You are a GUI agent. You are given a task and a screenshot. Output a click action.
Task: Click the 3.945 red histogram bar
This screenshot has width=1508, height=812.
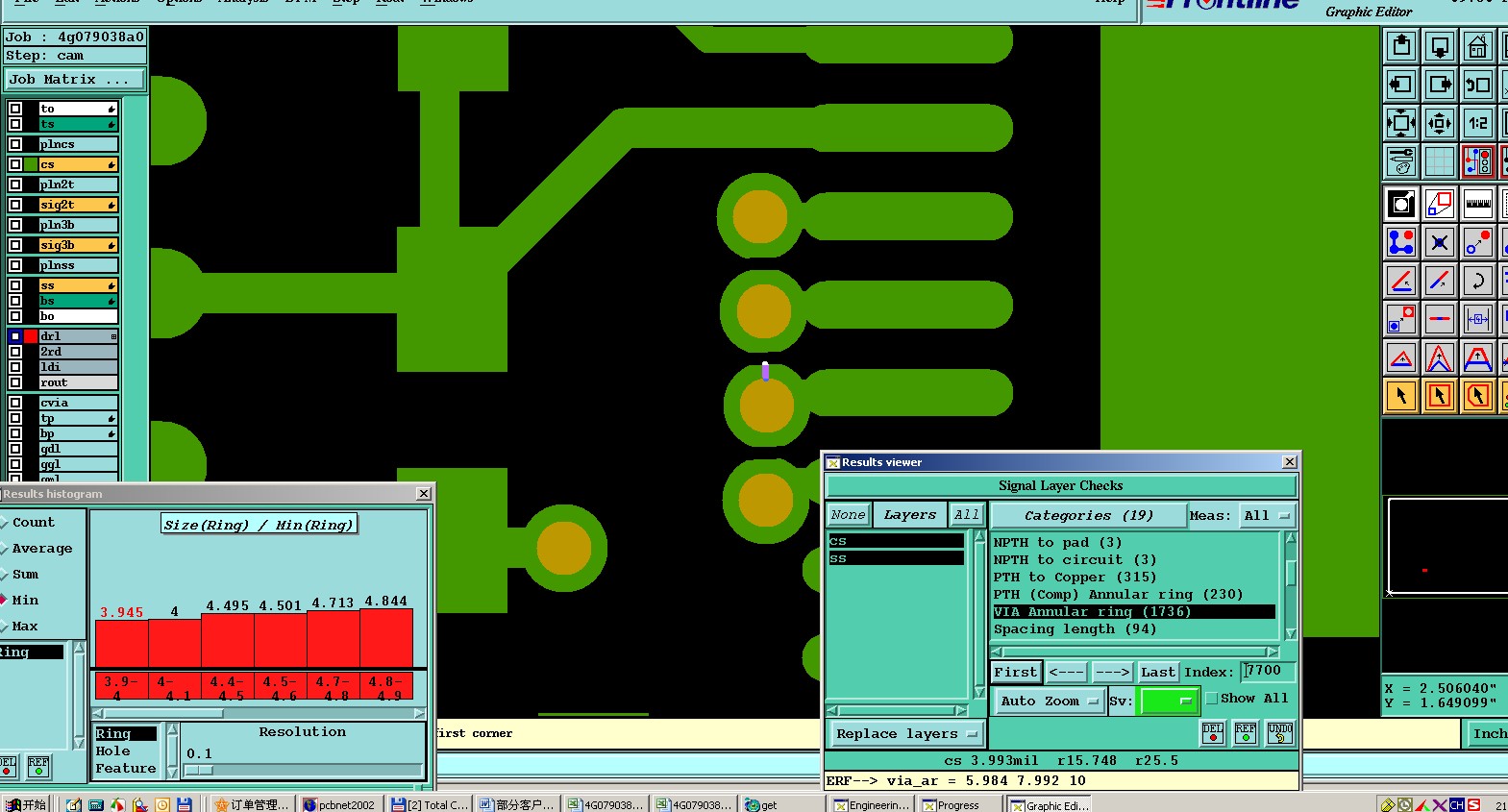click(x=122, y=644)
